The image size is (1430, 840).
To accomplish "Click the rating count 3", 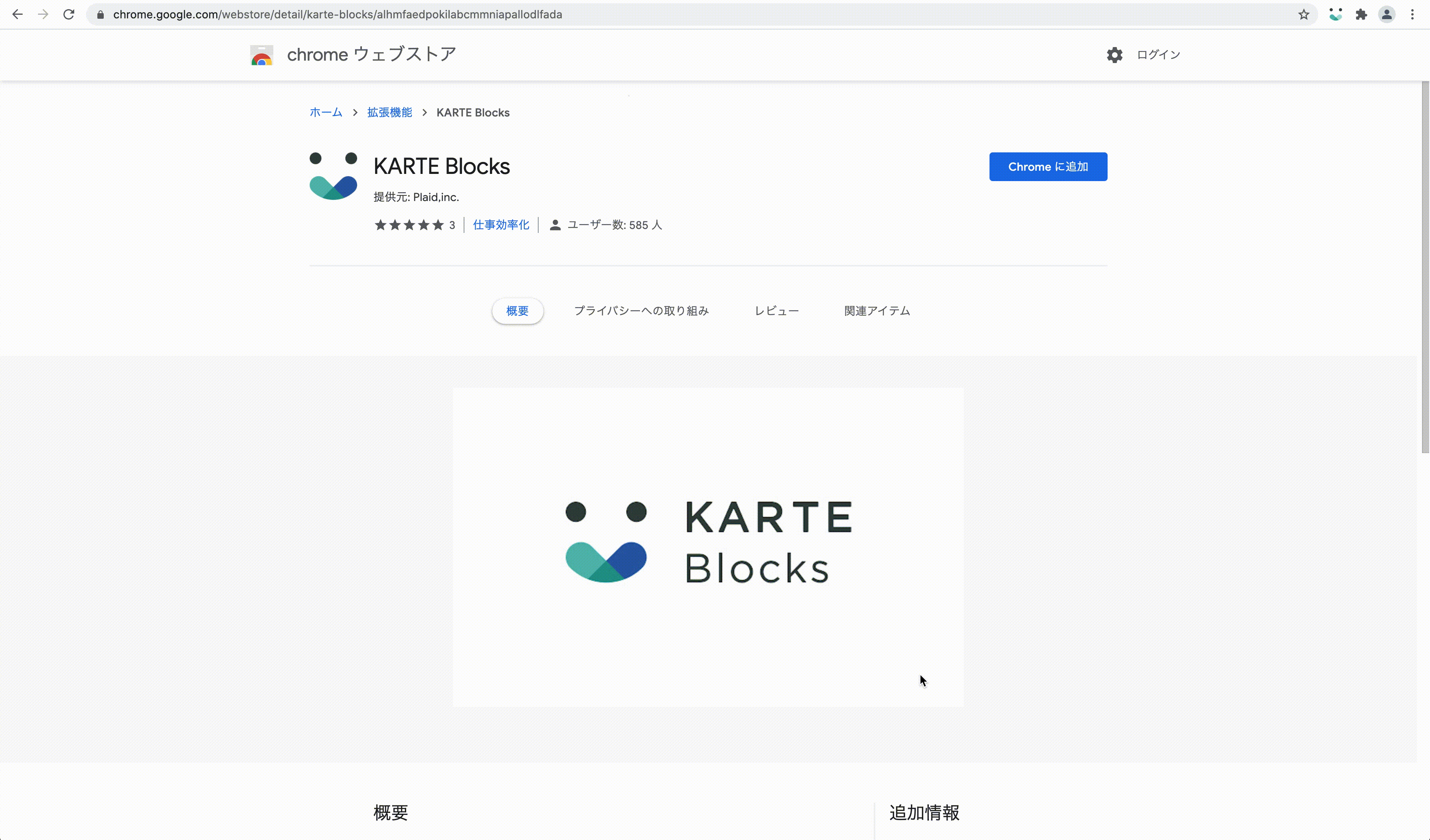I will click(452, 225).
